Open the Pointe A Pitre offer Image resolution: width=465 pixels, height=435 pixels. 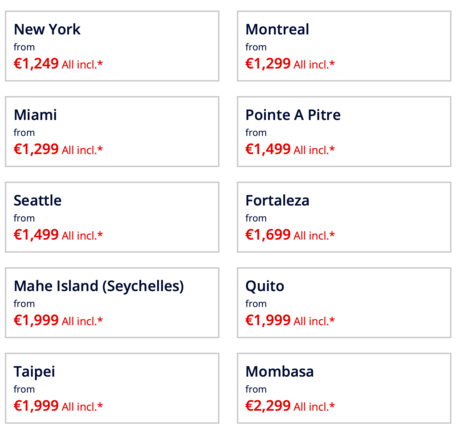coord(344,132)
